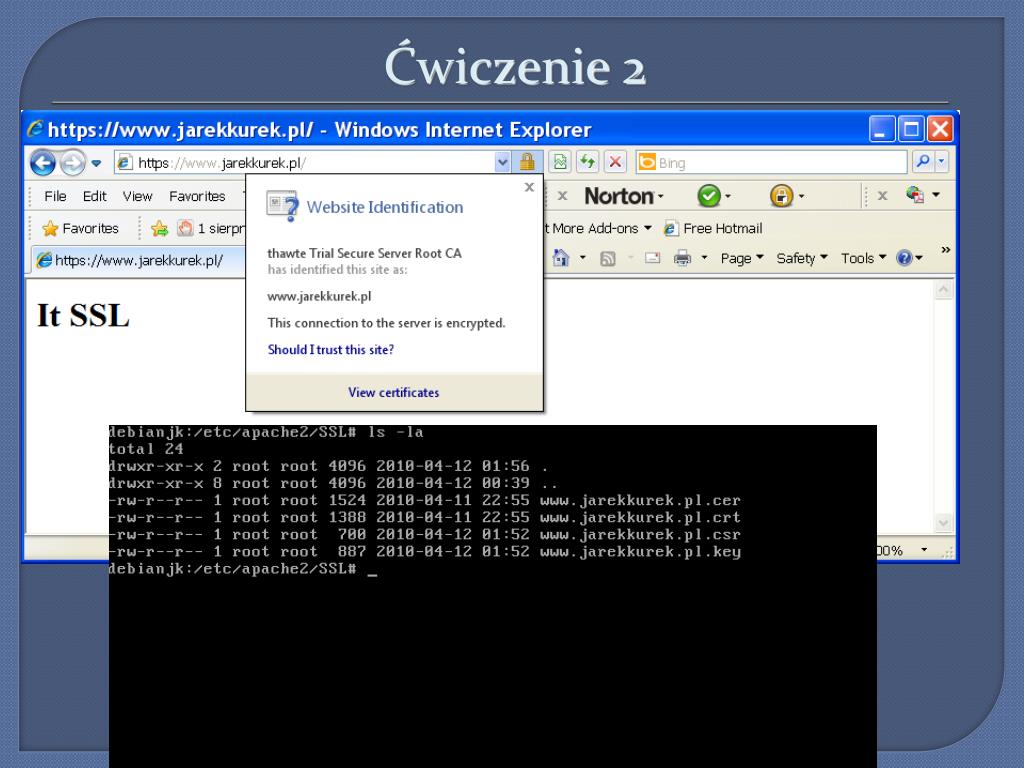Click the Compatibility View icon
1024x768 pixels.
pos(560,162)
